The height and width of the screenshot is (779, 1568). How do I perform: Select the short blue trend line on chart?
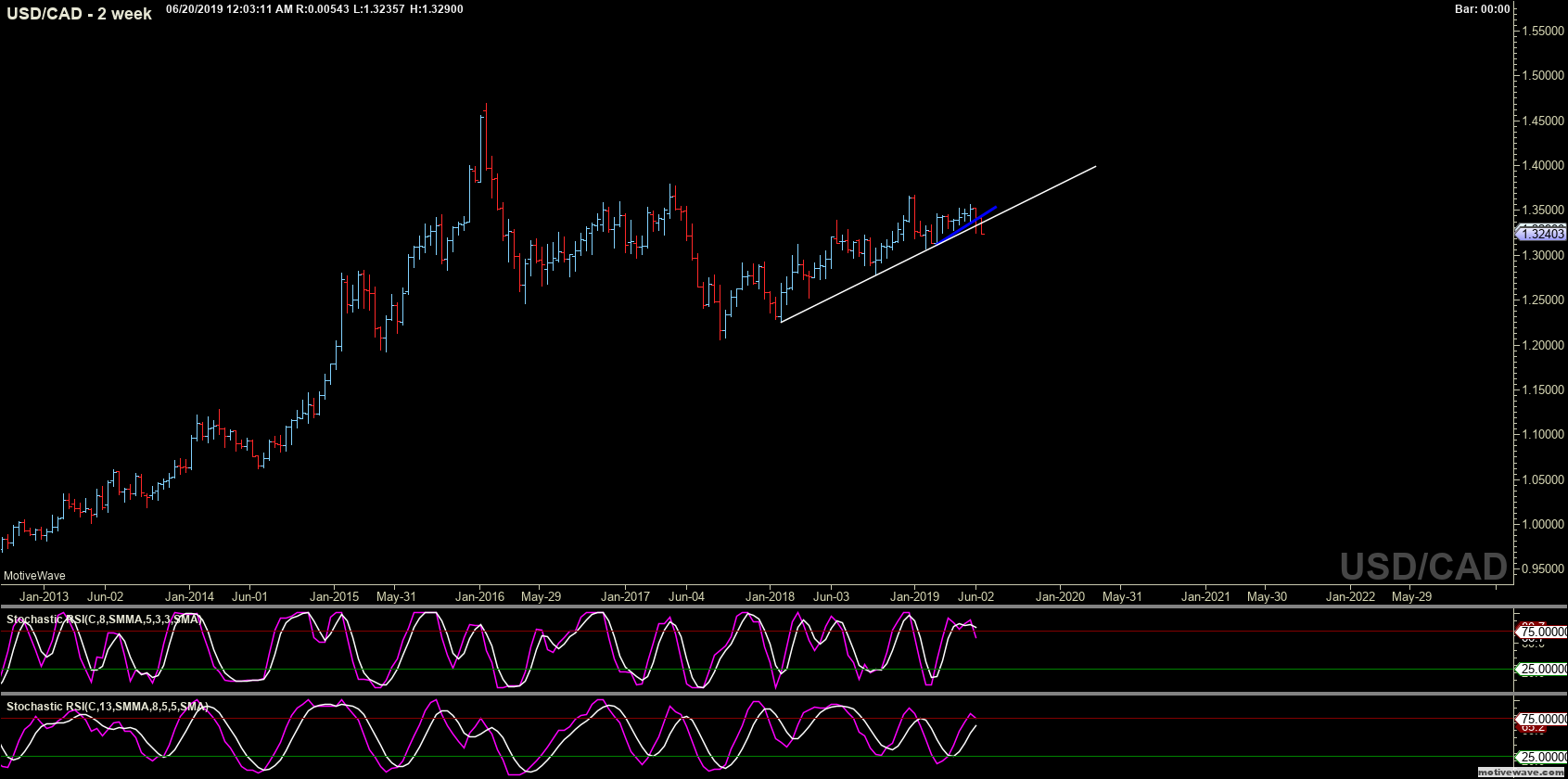point(966,225)
